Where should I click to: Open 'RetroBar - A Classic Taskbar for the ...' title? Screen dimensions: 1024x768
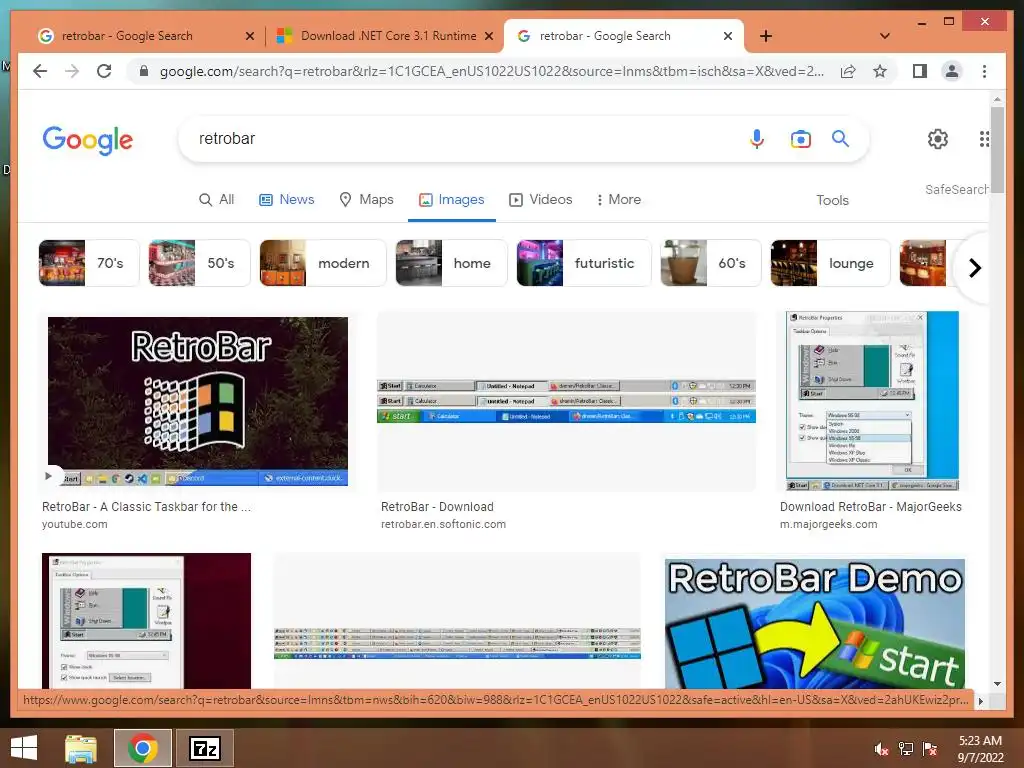click(146, 507)
